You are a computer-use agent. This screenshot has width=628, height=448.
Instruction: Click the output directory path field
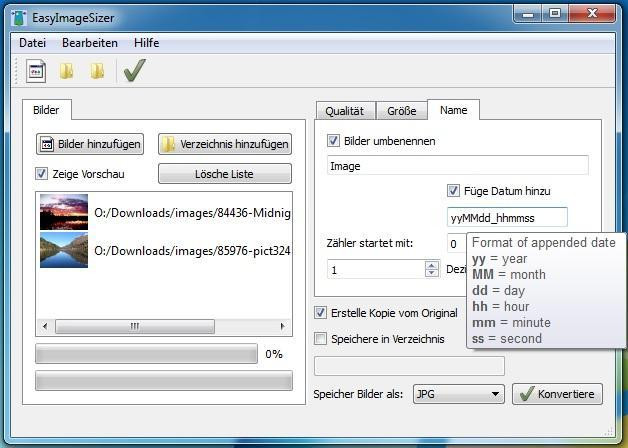pos(409,366)
